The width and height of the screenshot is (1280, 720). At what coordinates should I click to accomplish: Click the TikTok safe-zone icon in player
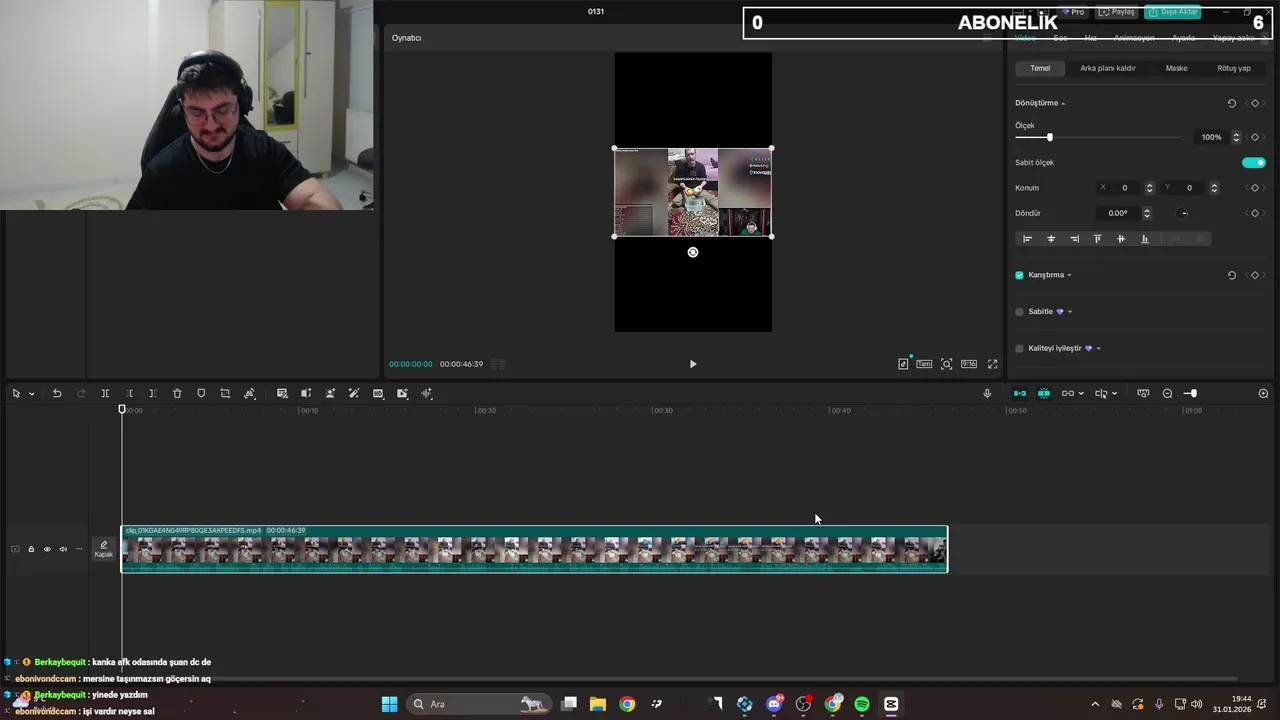[x=903, y=364]
